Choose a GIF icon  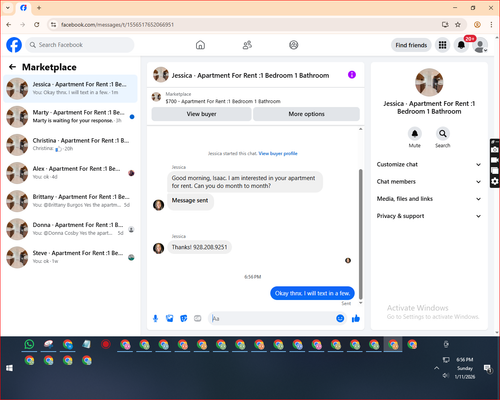198,318
